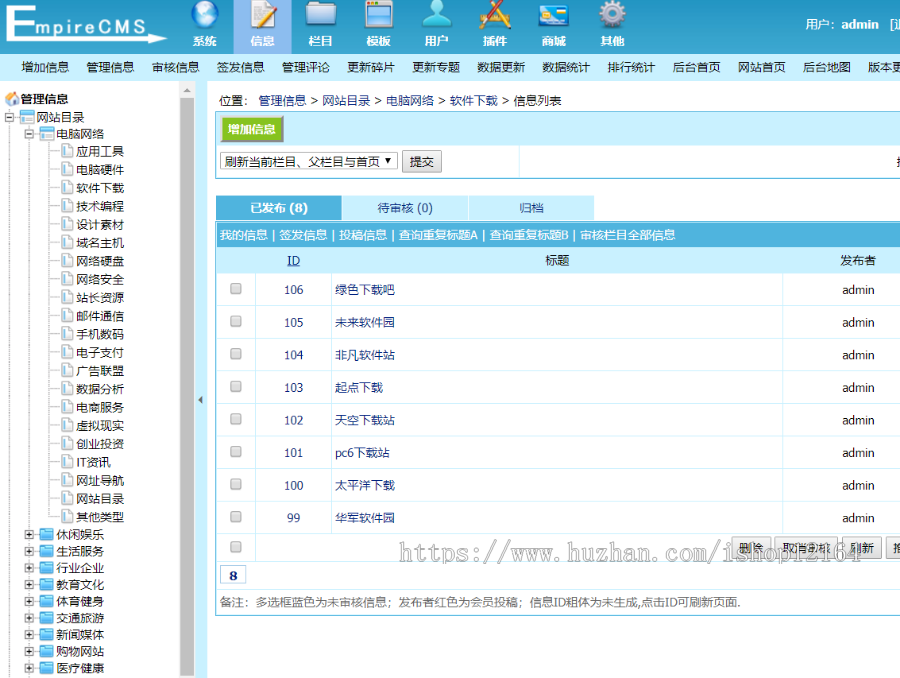Image resolution: width=900 pixels, height=678 pixels.
Task: Tick the checkbox beside article ID 103
Action: (236, 388)
